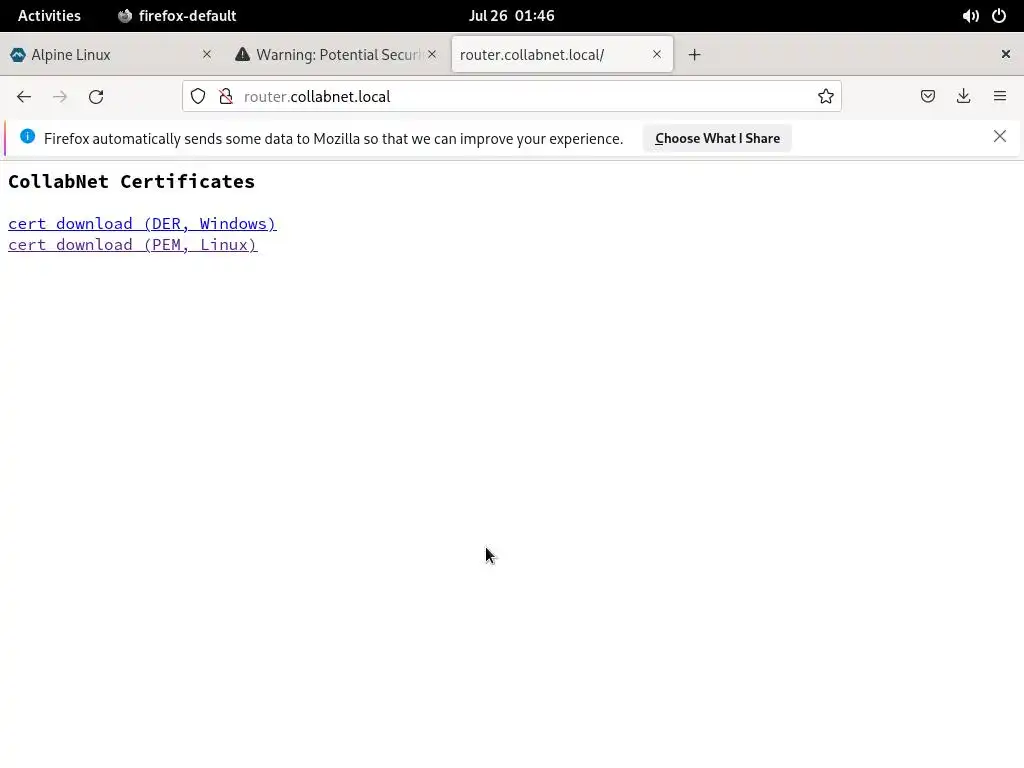The width and height of the screenshot is (1024, 768).
Task: Switch to the Warning: Potential Security tab
Action: pyautogui.click(x=336, y=55)
